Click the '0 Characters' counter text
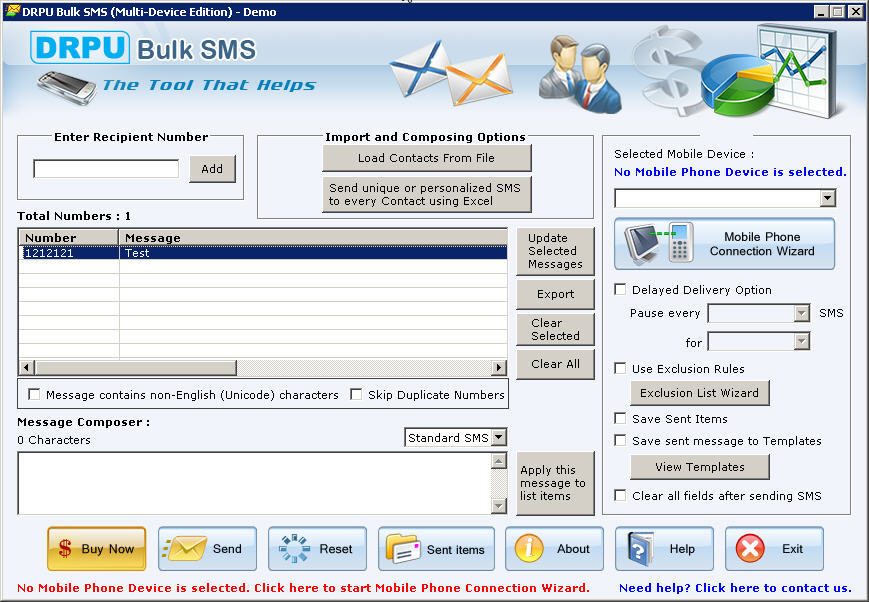 tap(54, 440)
